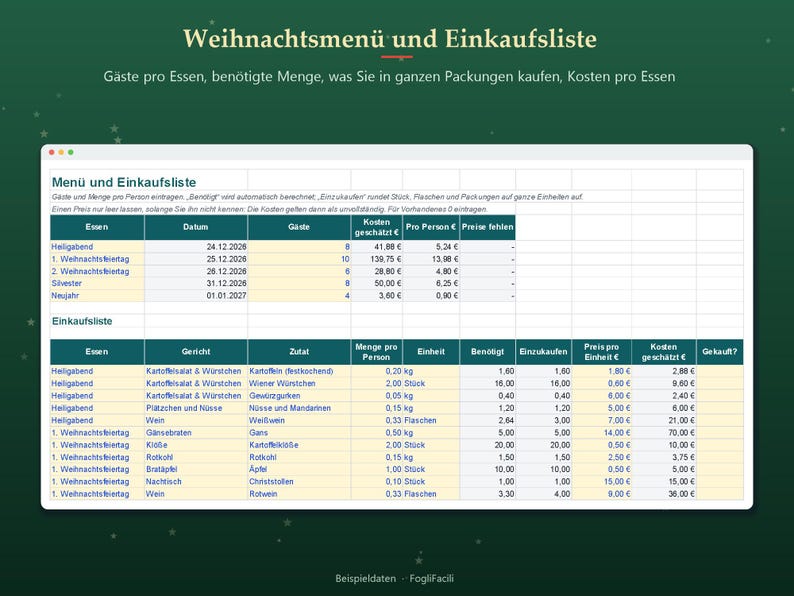Select the 'Menü und Einkaufsliste' title cell
794x596 pixels.
149,182
